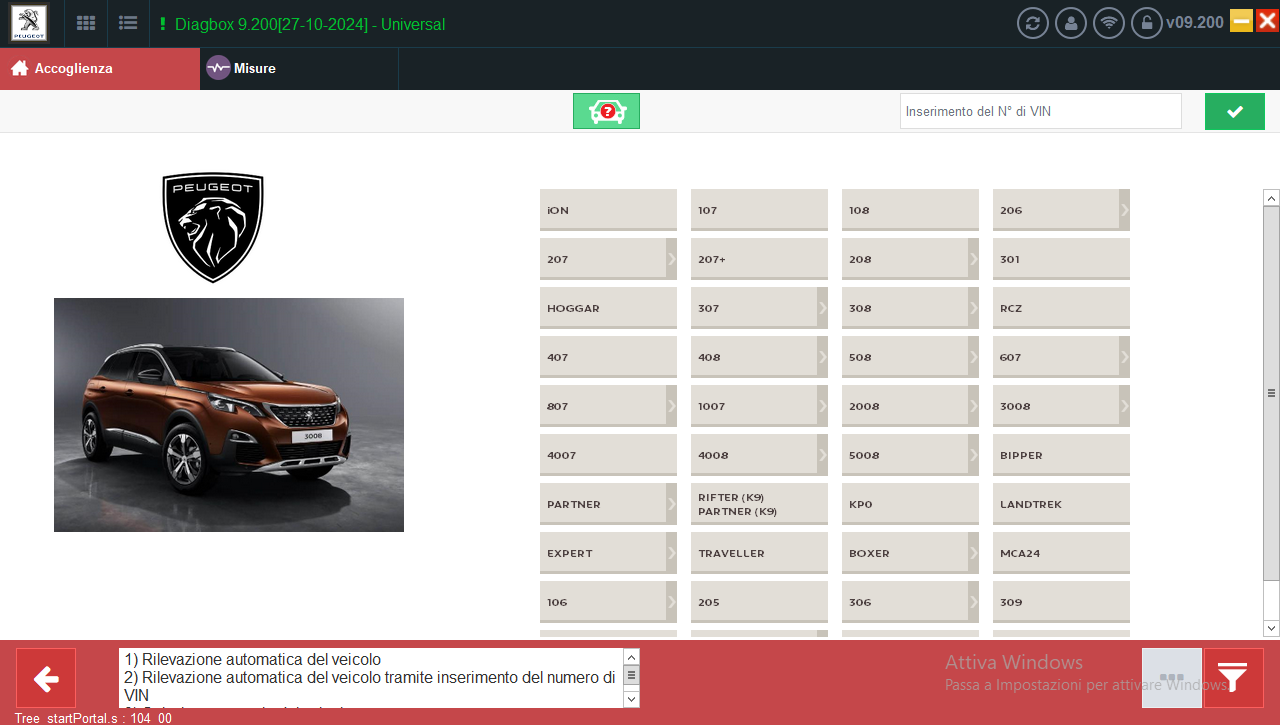
Task: Click the model list scrollbar down arrow
Action: [1271, 628]
